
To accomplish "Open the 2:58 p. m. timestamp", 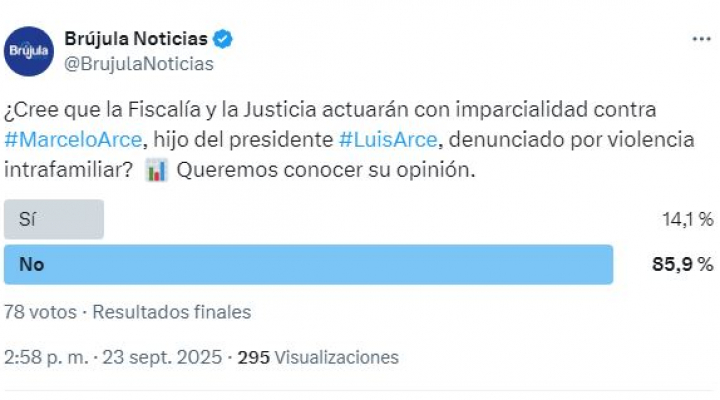I will click(46, 357).
